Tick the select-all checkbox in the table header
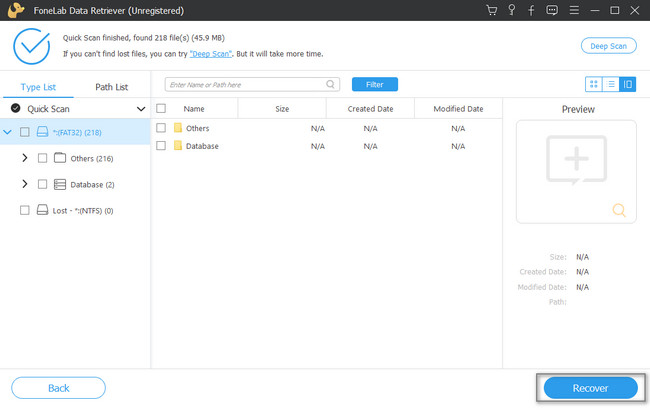Viewport: 650px width, 412px height. [161, 108]
